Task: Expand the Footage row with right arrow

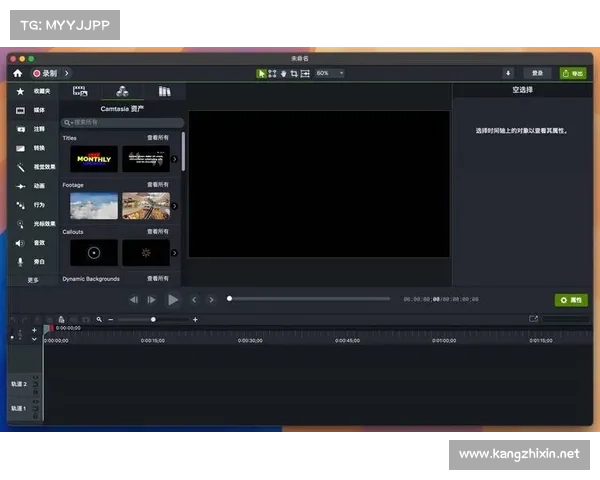Action: 174,206
